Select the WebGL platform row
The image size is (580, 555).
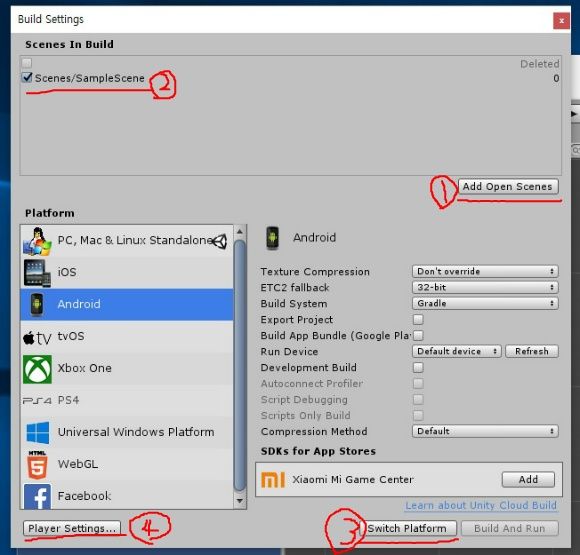127,464
